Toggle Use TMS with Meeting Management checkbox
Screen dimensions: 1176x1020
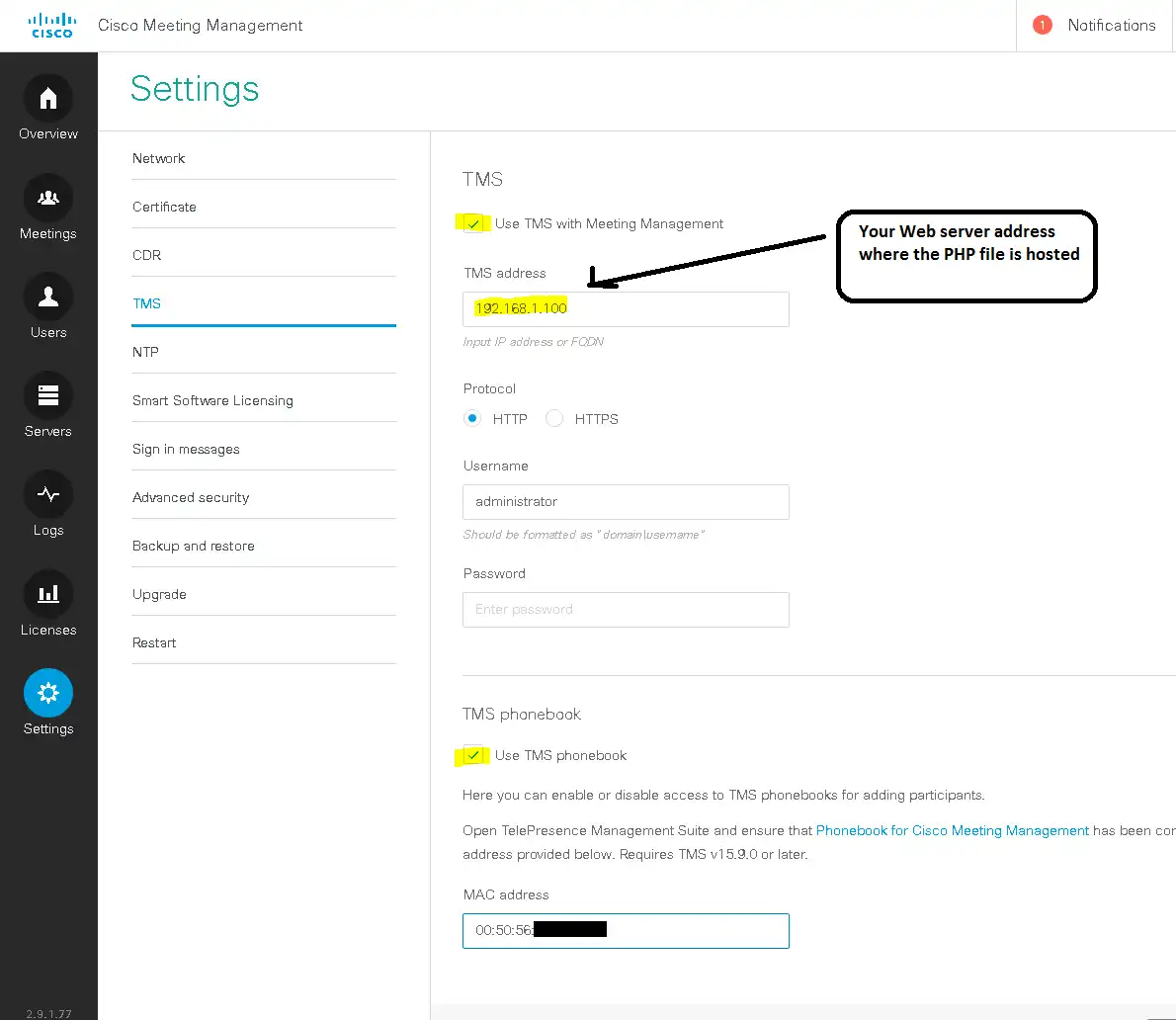(x=474, y=224)
